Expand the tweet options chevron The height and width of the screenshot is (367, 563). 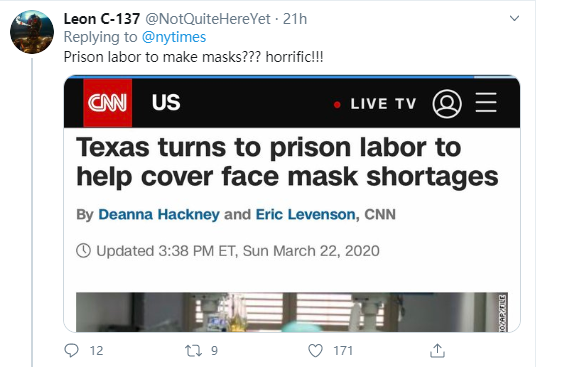(x=515, y=18)
